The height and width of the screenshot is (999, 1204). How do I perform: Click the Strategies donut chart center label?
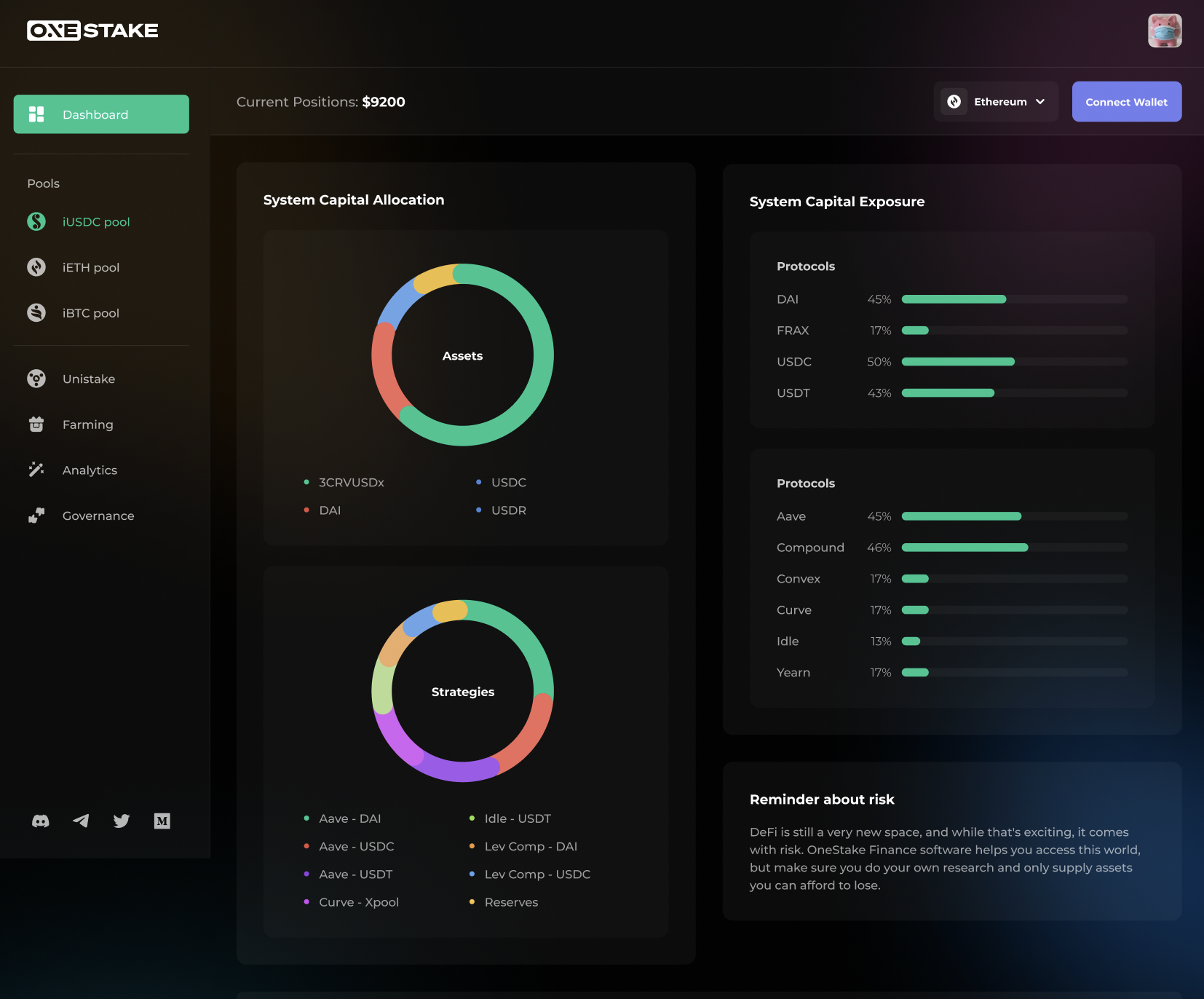click(x=462, y=692)
